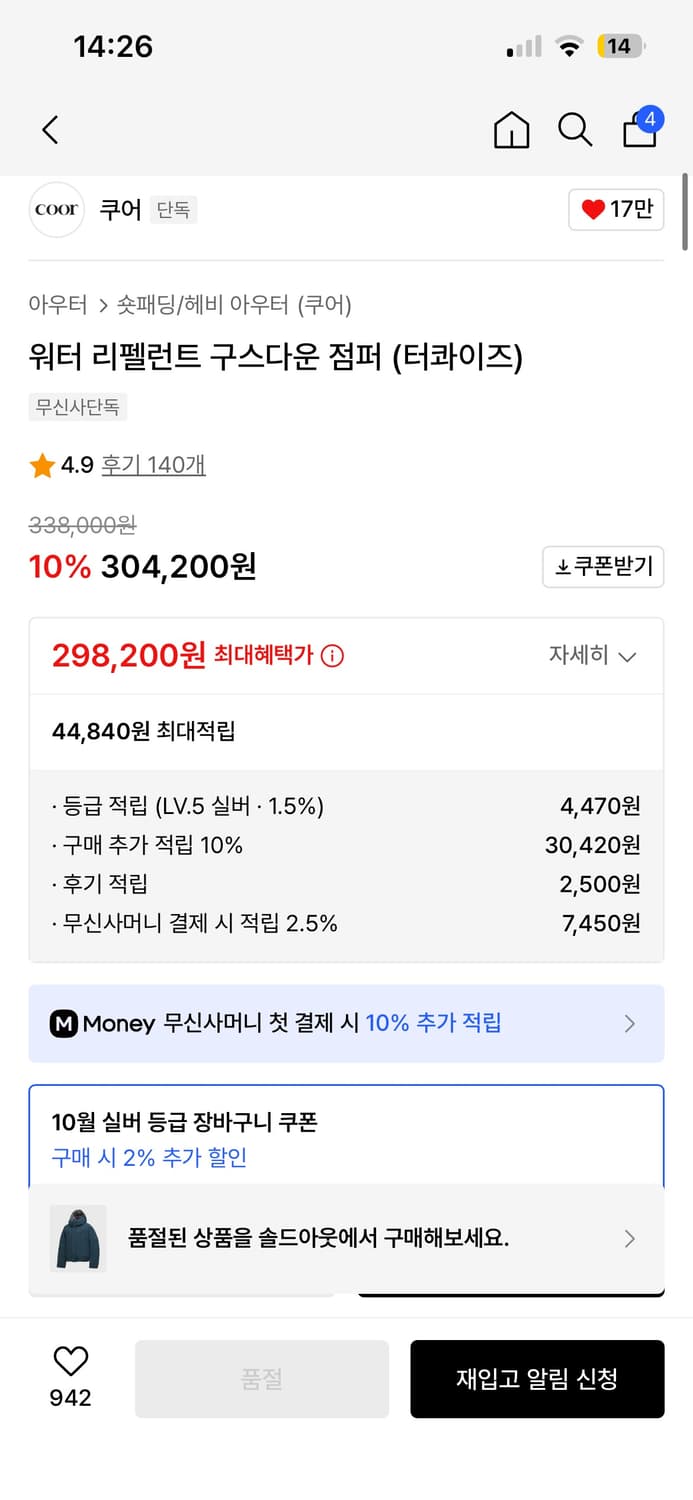The width and height of the screenshot is (693, 1500).
Task: Tap the back arrow icon
Action: coord(50,129)
